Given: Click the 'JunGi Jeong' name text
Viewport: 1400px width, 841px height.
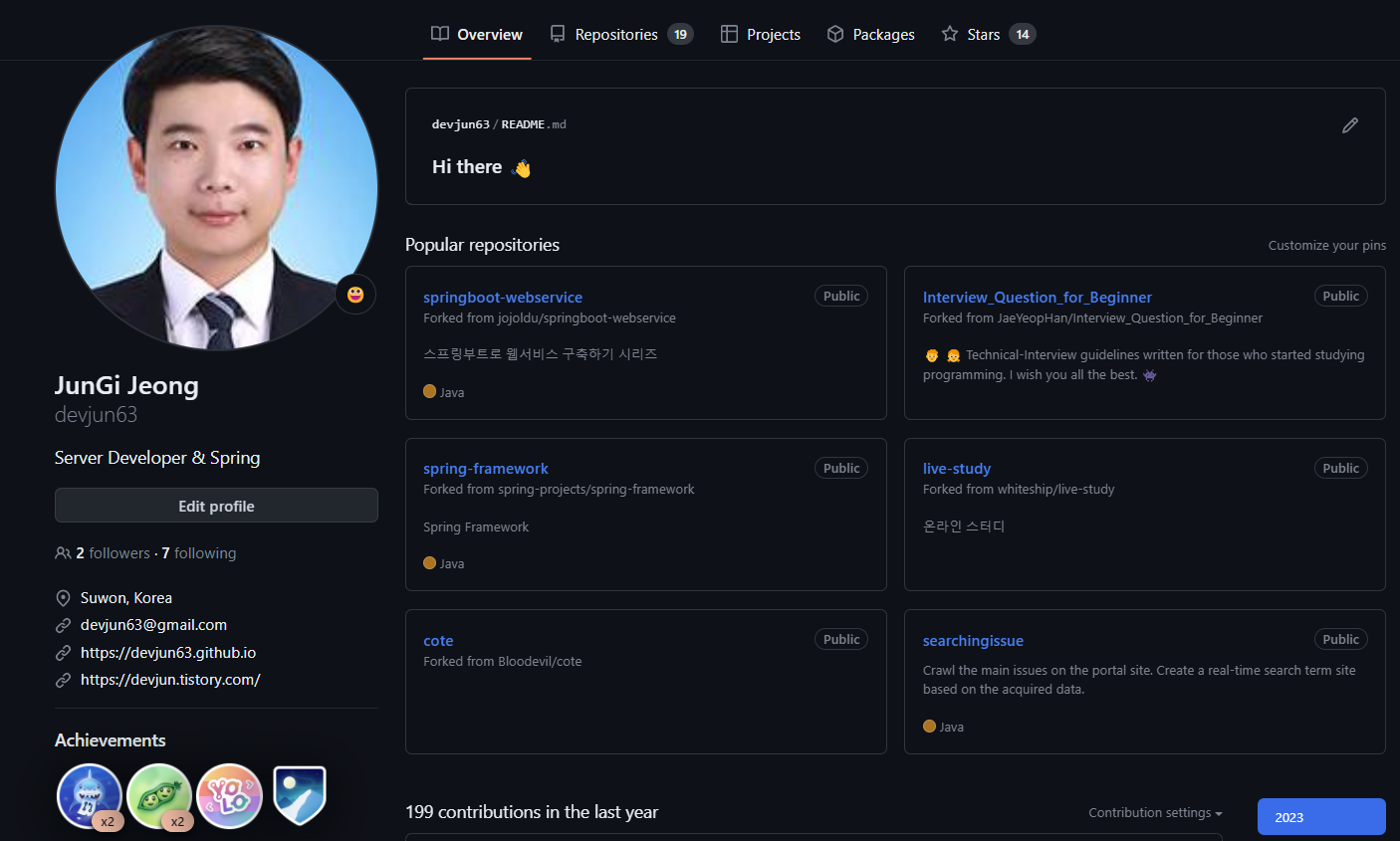Looking at the screenshot, I should pos(126,385).
